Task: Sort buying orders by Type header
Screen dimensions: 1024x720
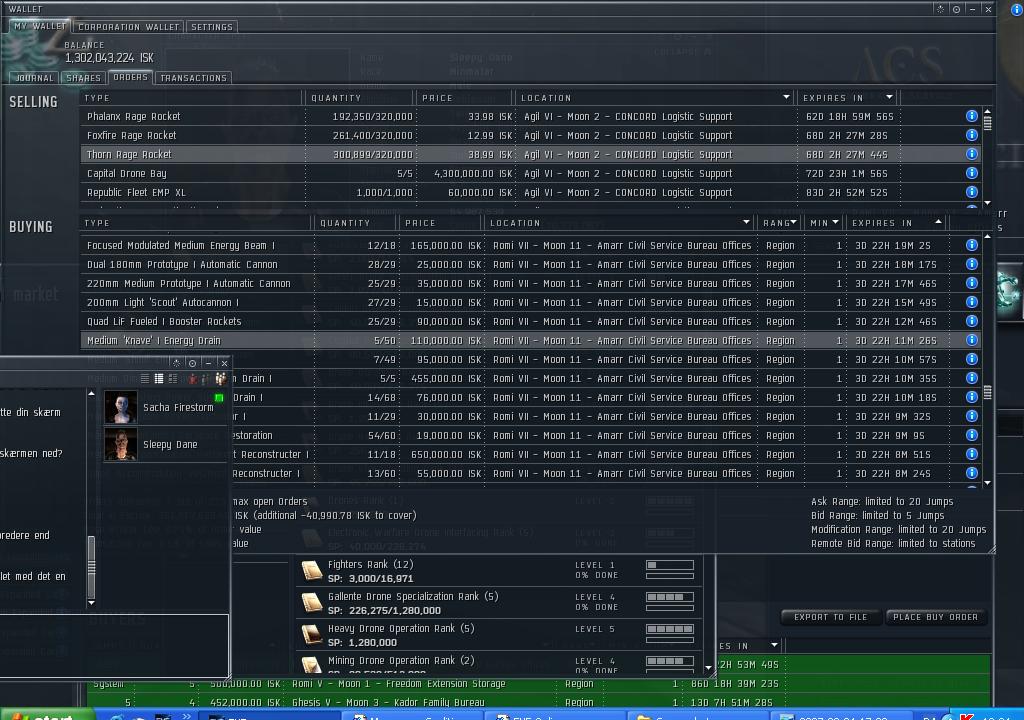Action: 195,223
